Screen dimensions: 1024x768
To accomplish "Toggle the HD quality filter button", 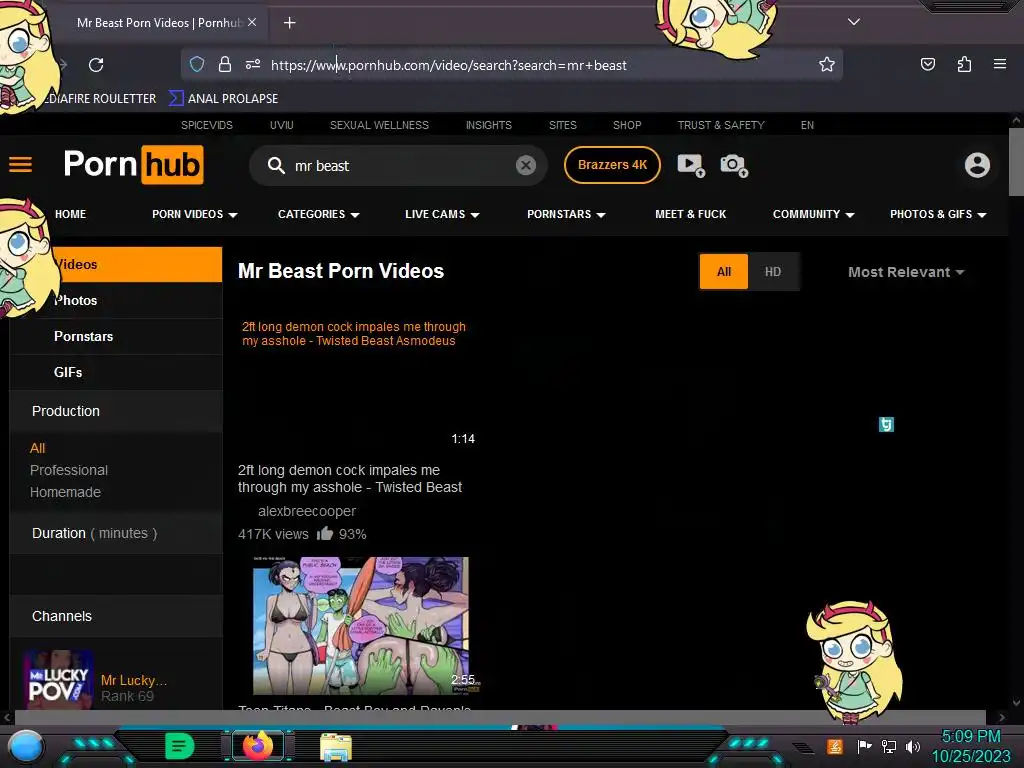I will 773,272.
